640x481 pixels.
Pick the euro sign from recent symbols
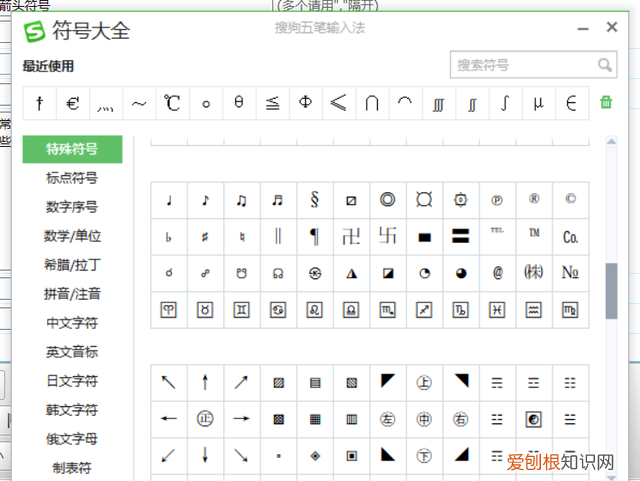(73, 103)
